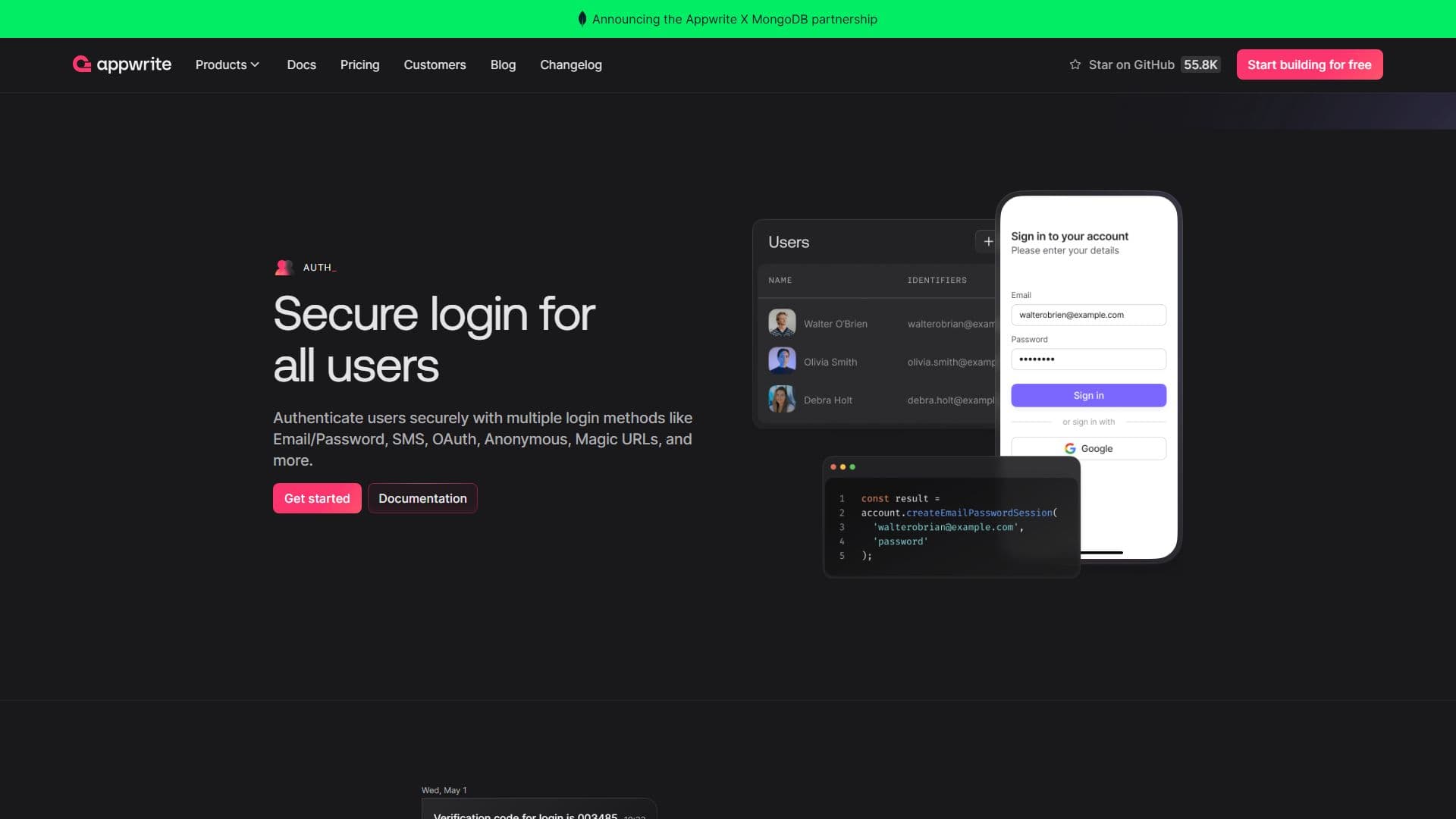Click the Google logo icon

(x=1070, y=449)
